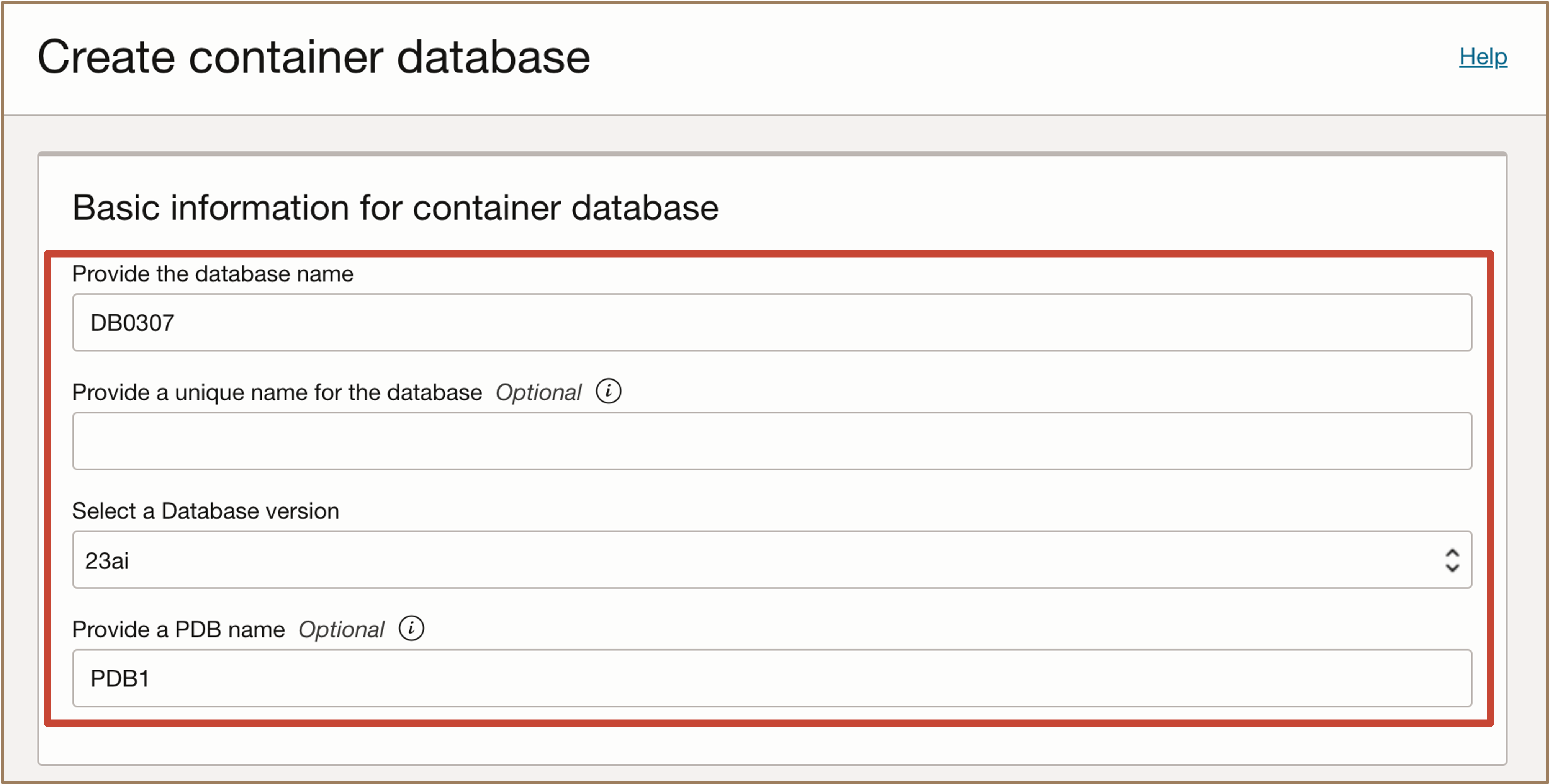Click the 'Provide a PDB name' label
Screen dimensions: 1550x784
click(x=178, y=629)
